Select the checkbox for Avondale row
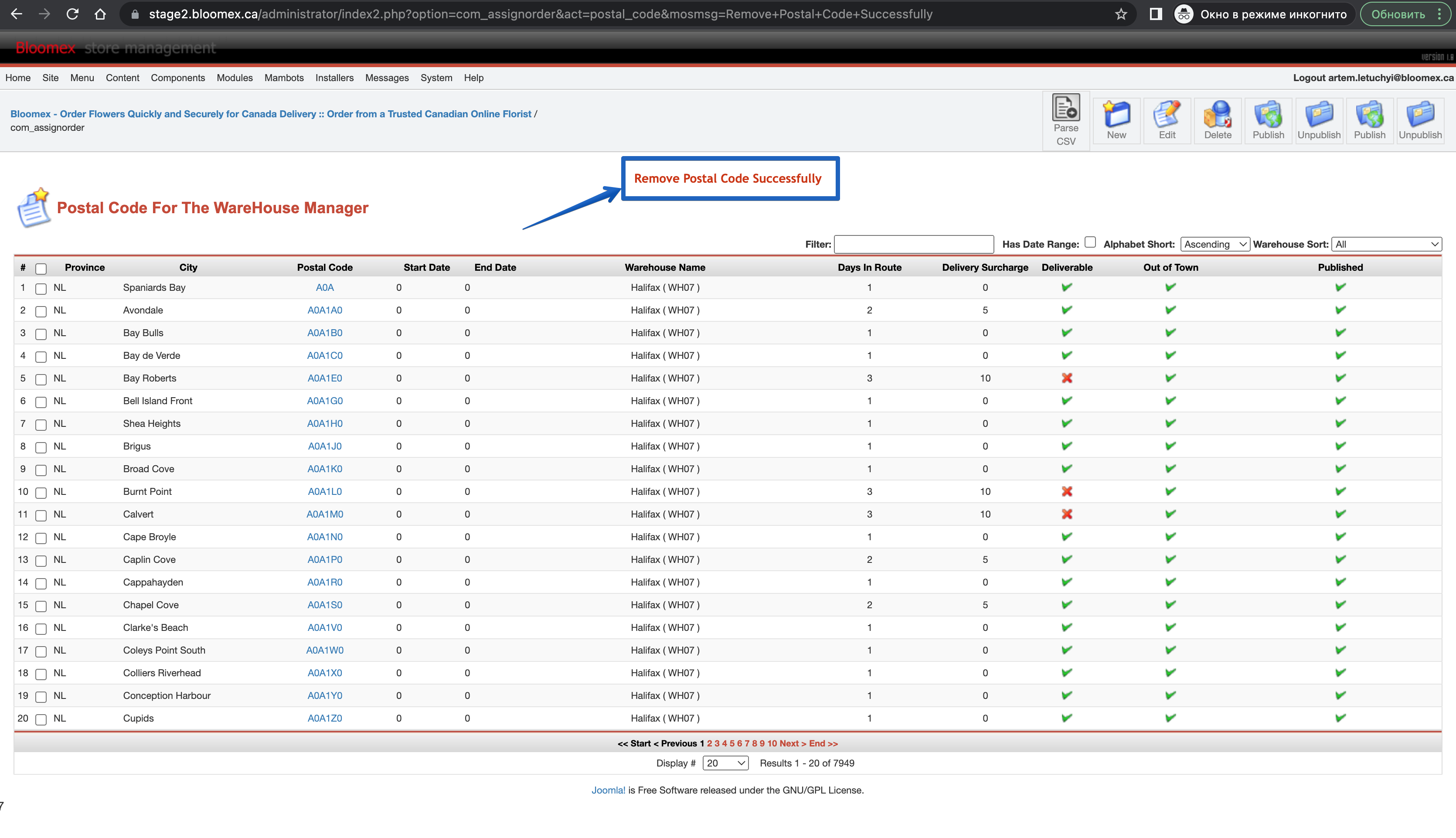 click(x=41, y=311)
